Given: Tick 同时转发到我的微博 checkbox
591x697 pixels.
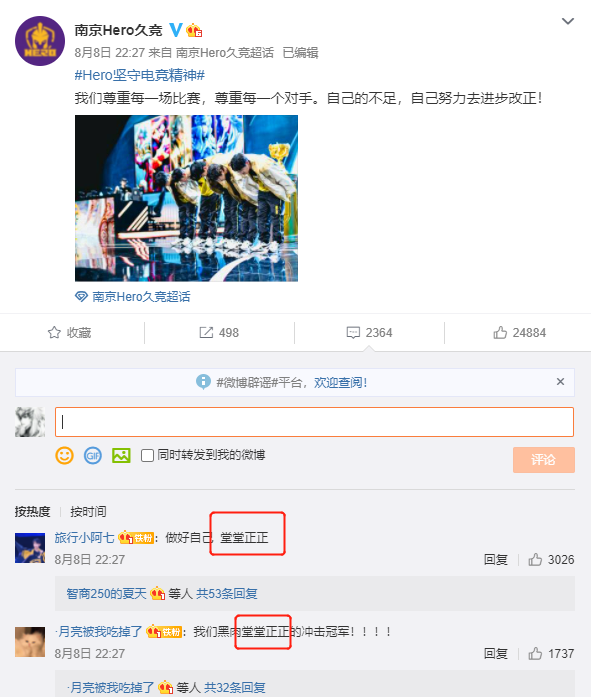Looking at the screenshot, I should pos(147,455).
